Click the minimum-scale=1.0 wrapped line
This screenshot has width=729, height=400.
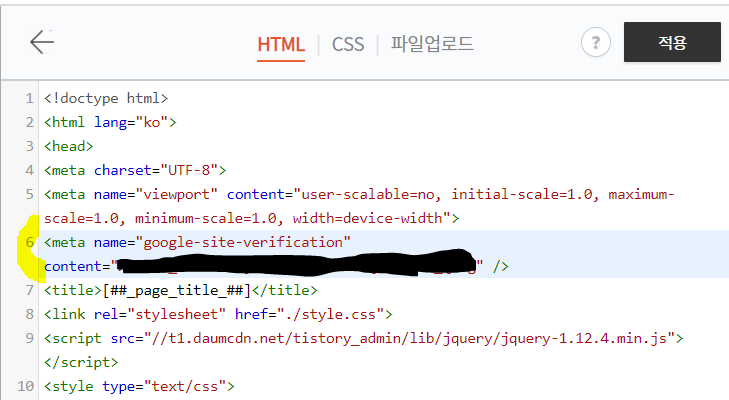pyautogui.click(x=252, y=219)
